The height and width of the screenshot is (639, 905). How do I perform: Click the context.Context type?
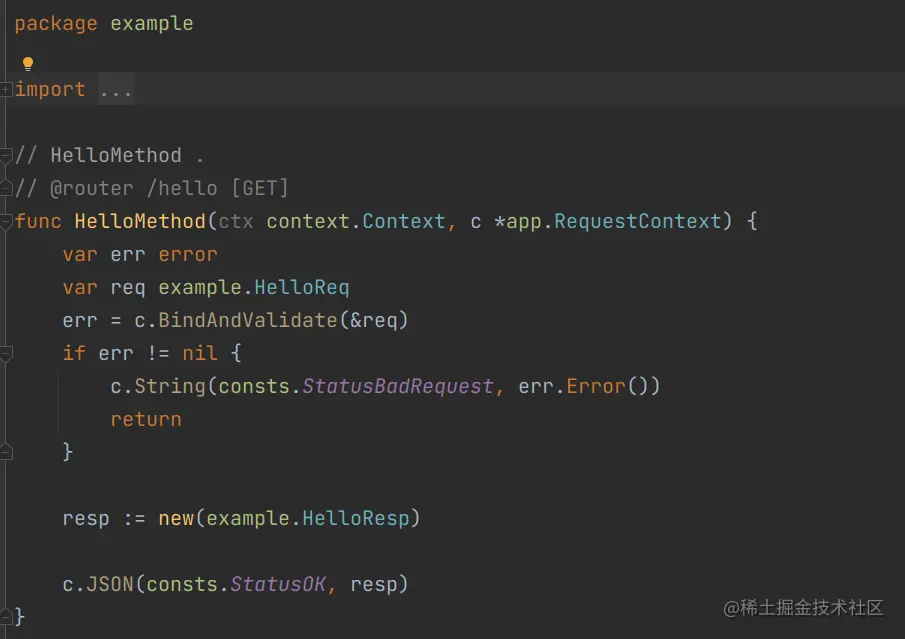[x=356, y=221]
